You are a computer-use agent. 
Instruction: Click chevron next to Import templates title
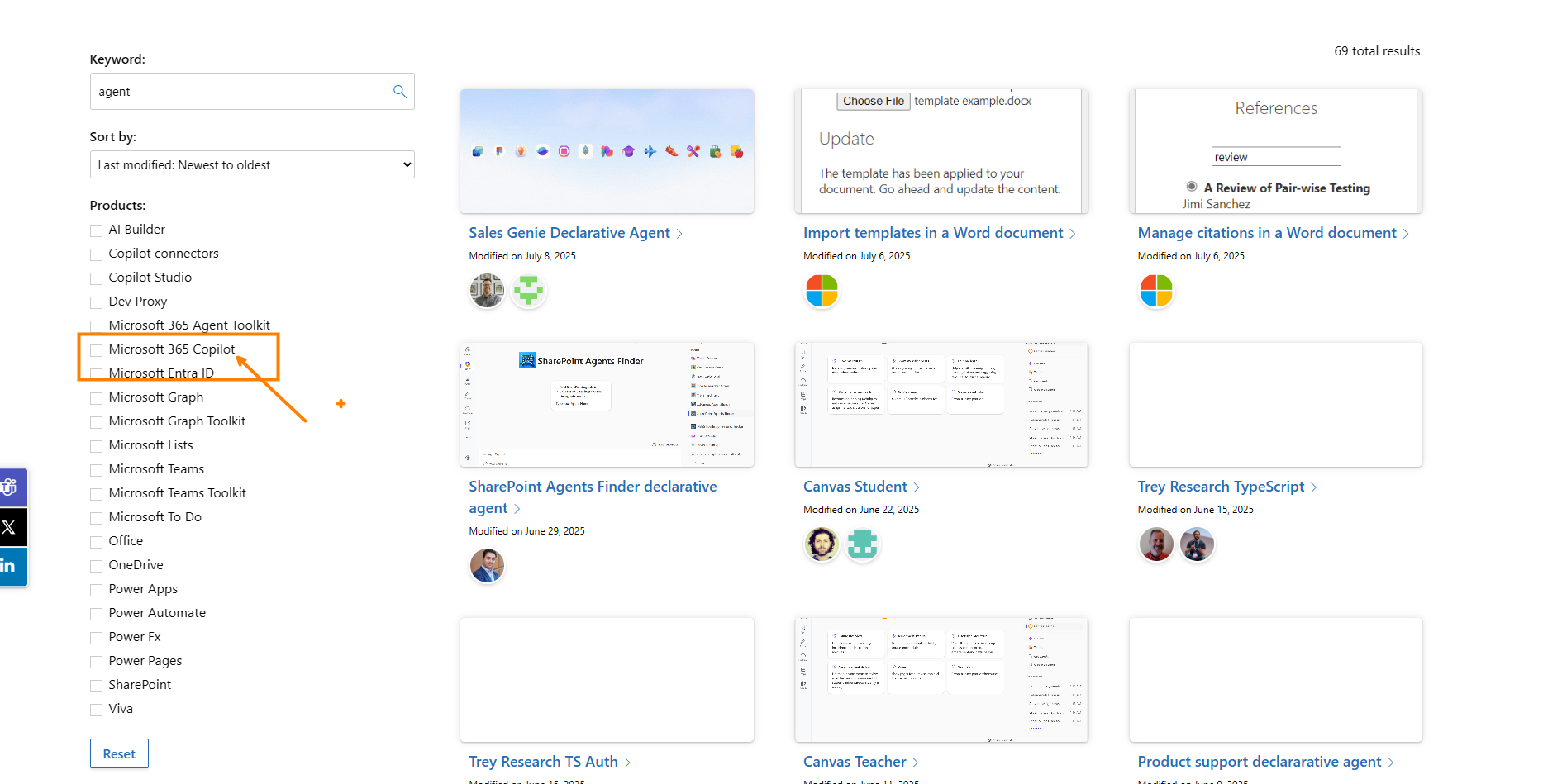pos(1072,234)
